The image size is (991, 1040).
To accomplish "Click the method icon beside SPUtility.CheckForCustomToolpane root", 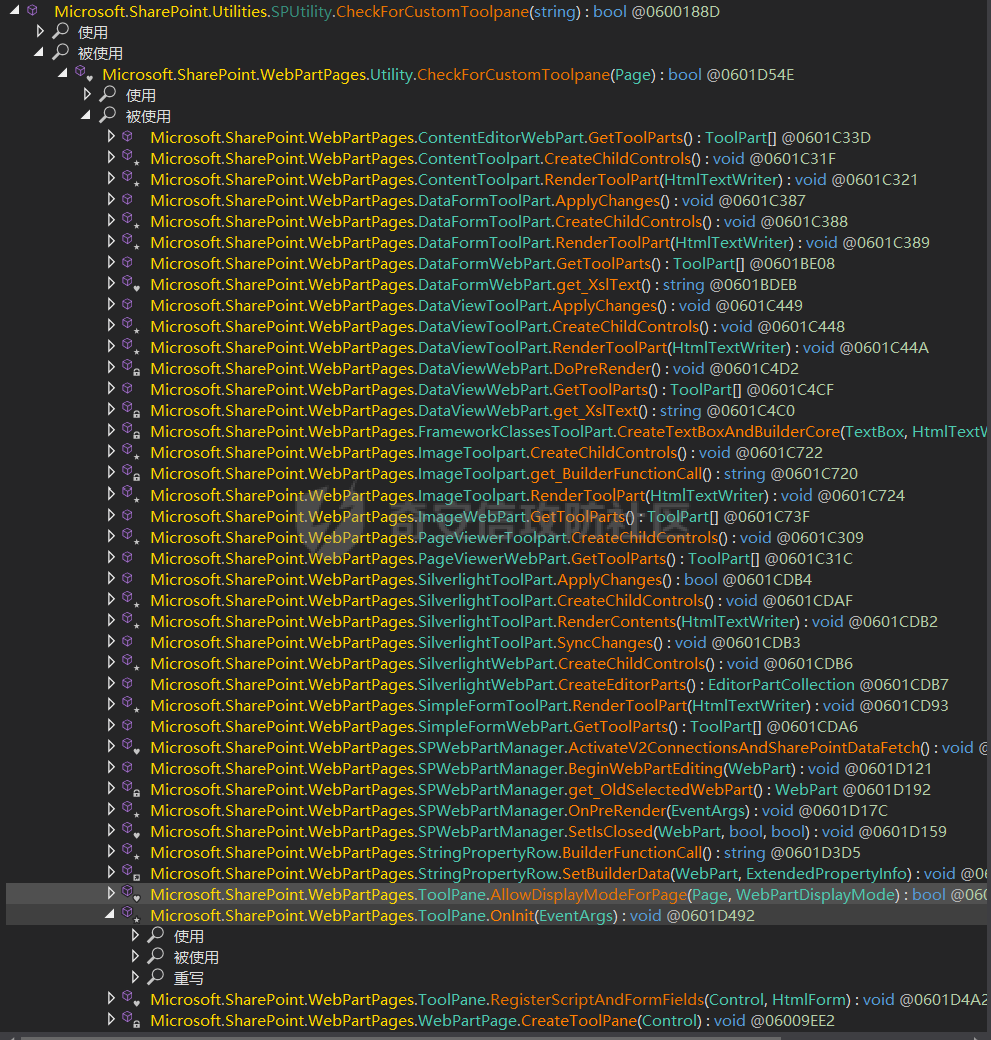I will [32, 11].
